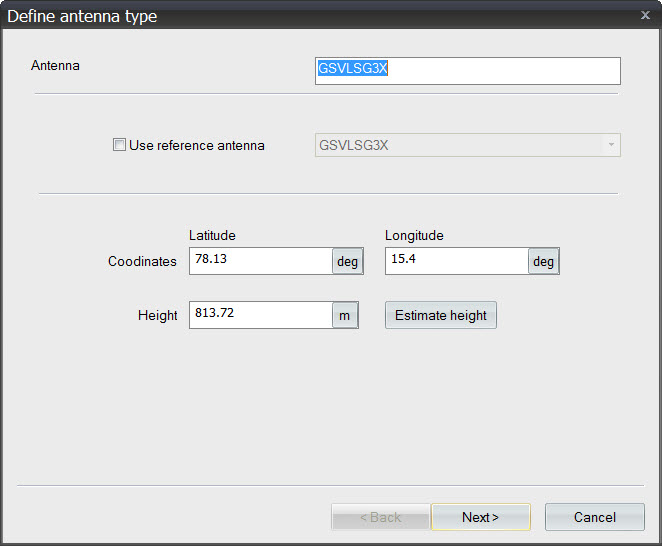Image resolution: width=662 pixels, height=546 pixels.
Task: Go back with the Back button
Action: click(x=380, y=517)
